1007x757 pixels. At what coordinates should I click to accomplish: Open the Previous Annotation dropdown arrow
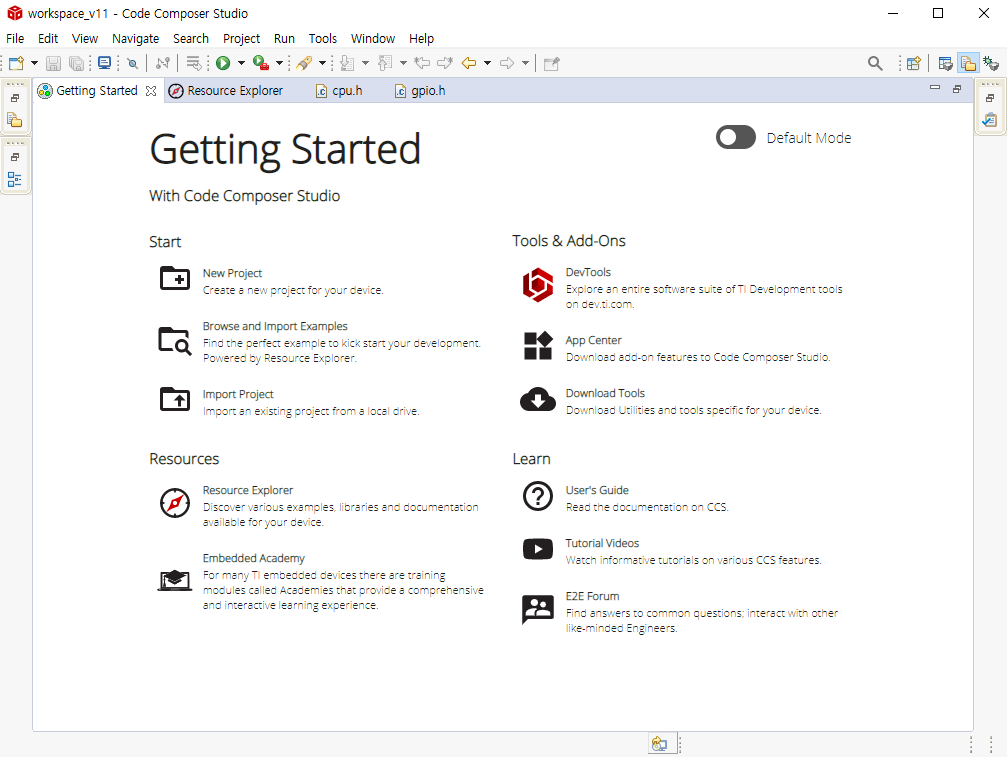click(x=403, y=63)
